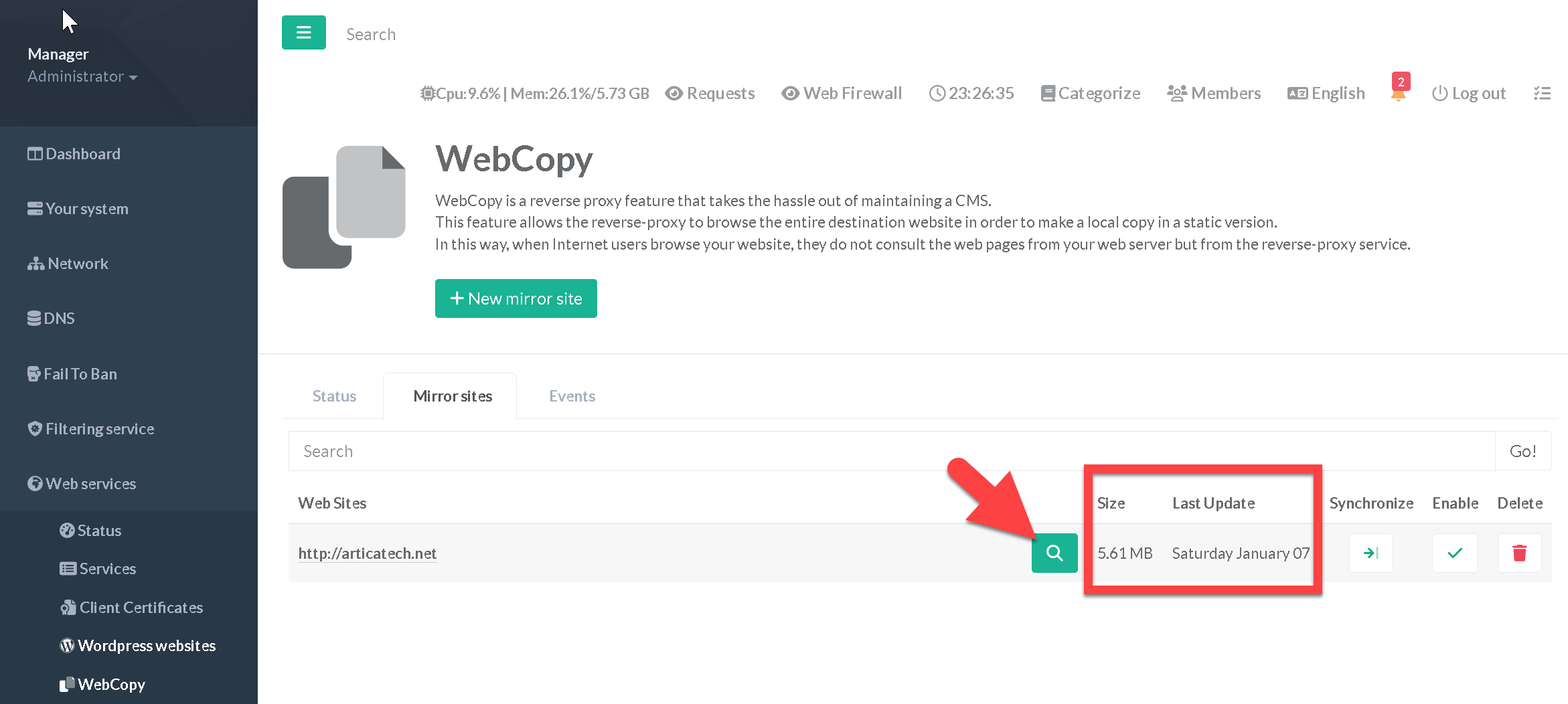
Task: Click the magnifier icon for articatech.net
Action: coord(1054,553)
